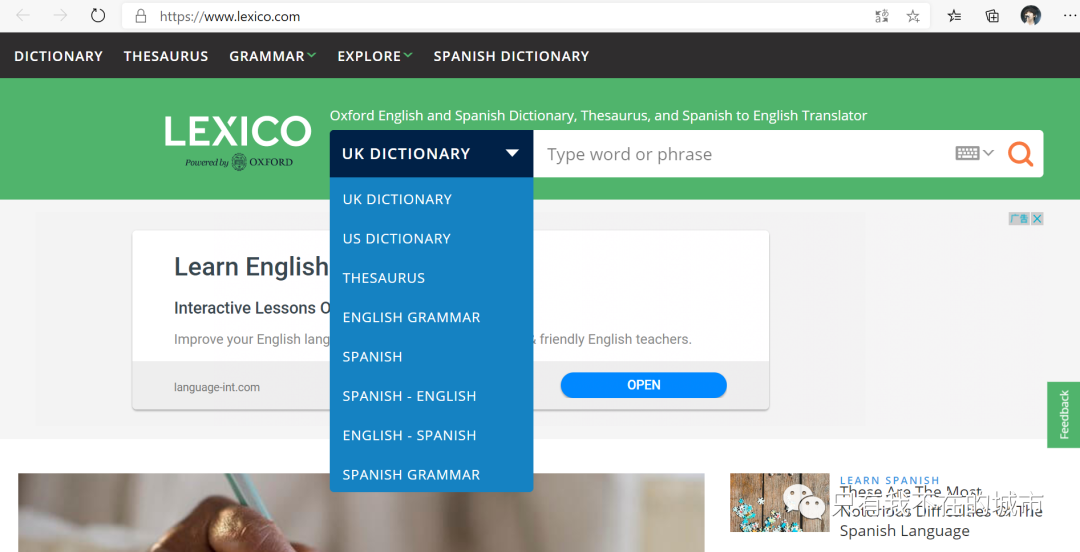Image resolution: width=1080 pixels, height=552 pixels.
Task: Open THESAURUS in top navigation
Action: click(x=166, y=56)
